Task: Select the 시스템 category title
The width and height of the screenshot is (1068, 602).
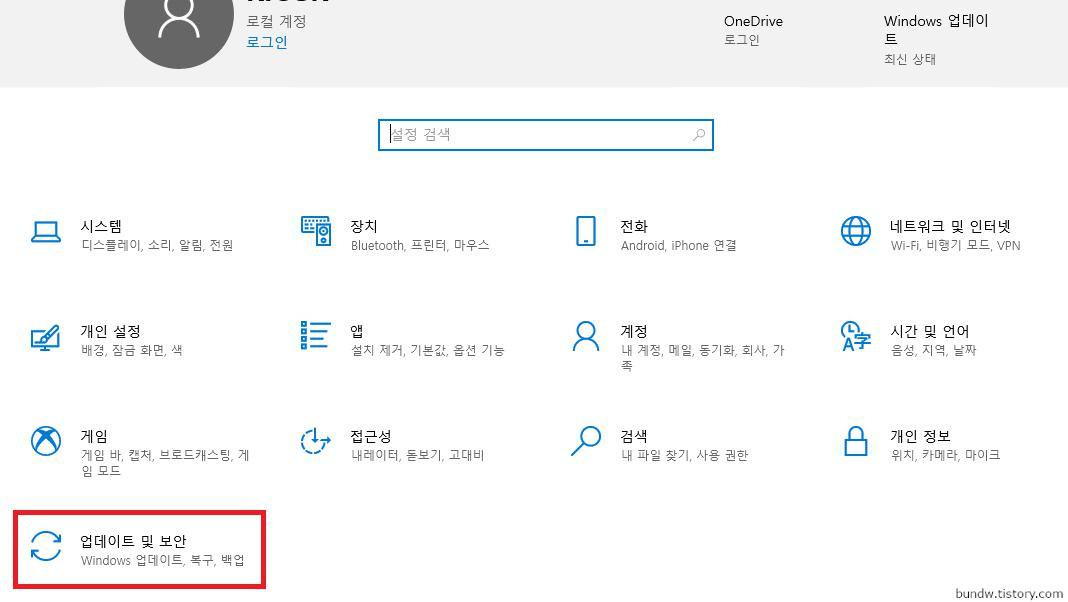Action: coord(101,226)
